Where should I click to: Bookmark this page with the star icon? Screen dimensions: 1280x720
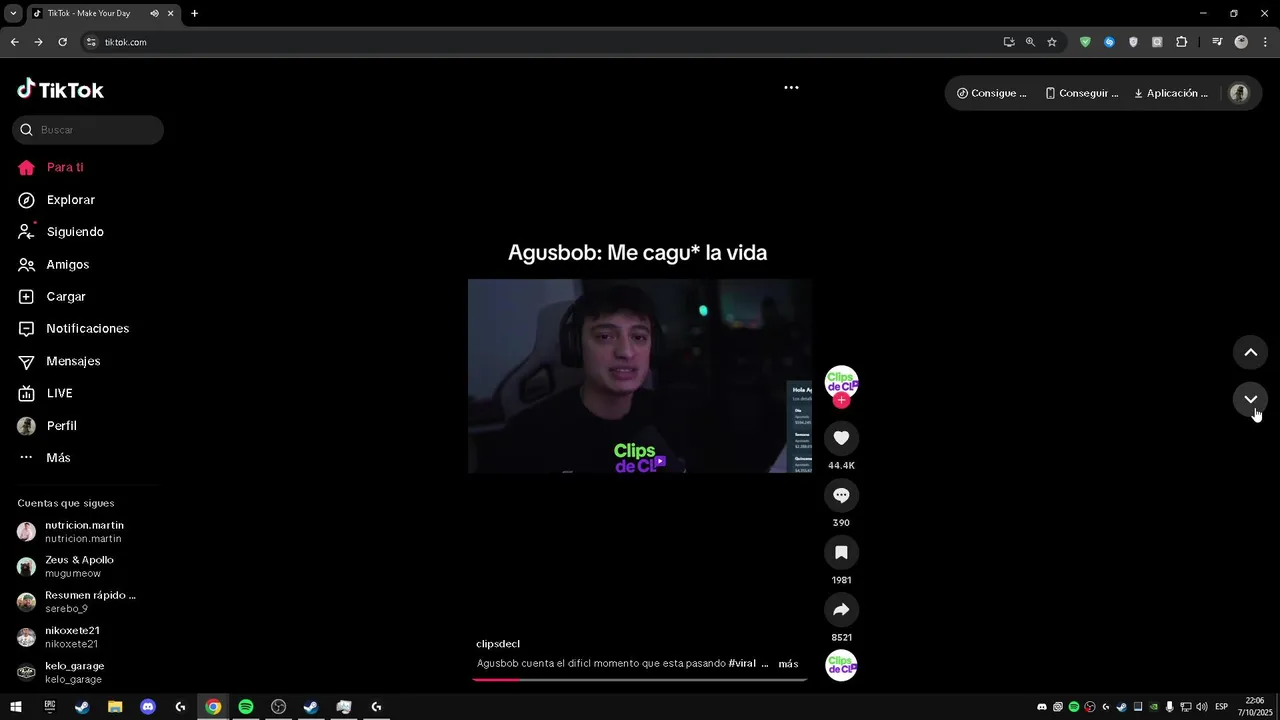click(1052, 42)
